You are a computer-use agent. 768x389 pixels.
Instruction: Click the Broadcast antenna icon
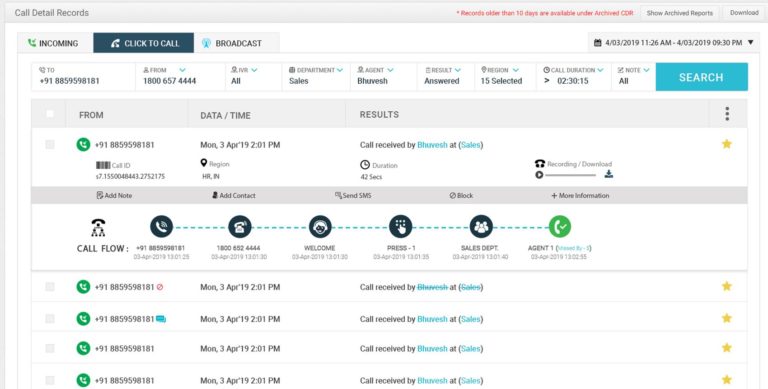[206, 43]
